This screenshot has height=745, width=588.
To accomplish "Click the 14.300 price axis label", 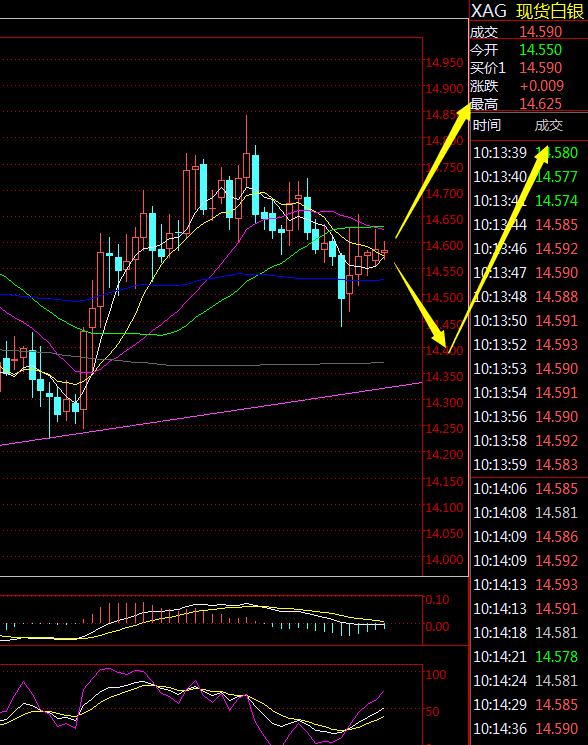I will [444, 403].
